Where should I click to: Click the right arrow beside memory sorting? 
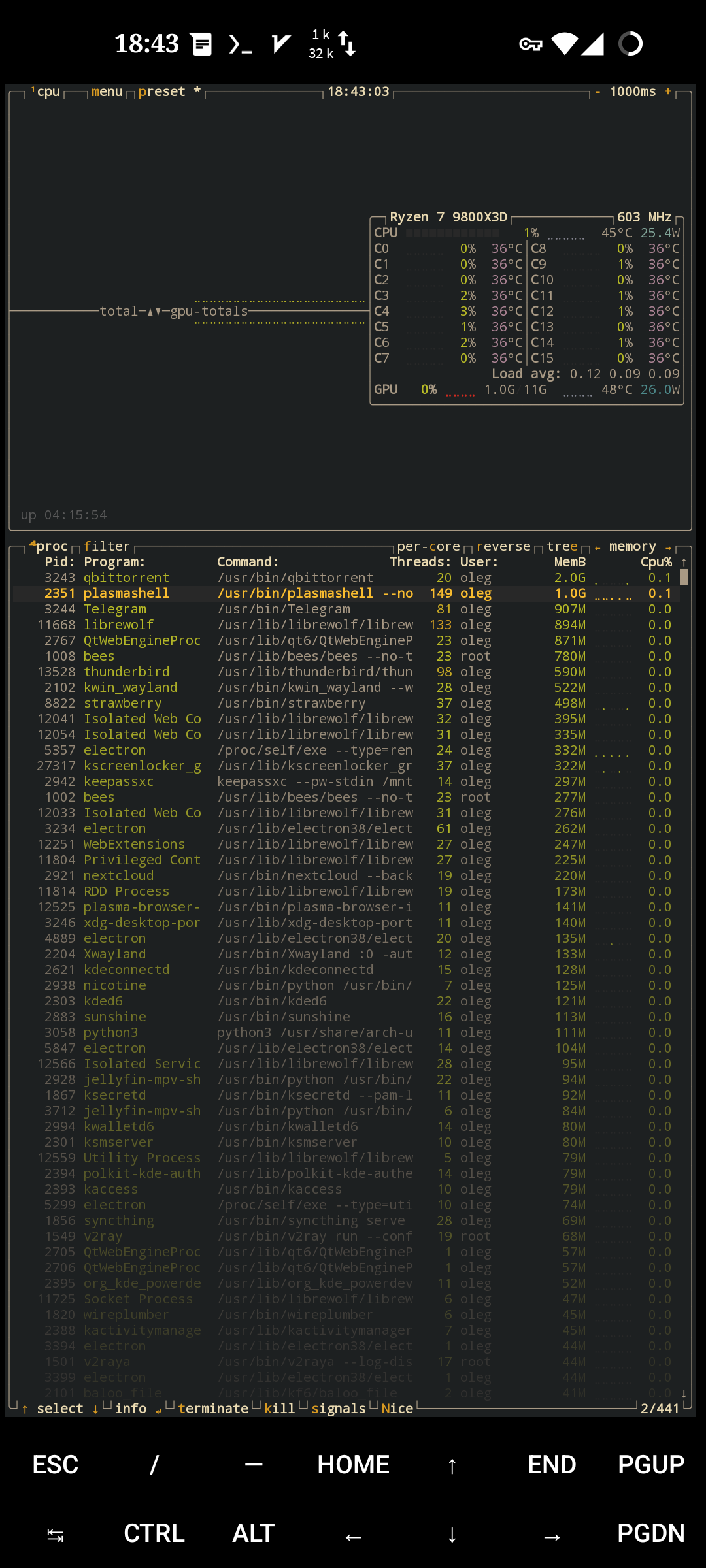(668, 547)
